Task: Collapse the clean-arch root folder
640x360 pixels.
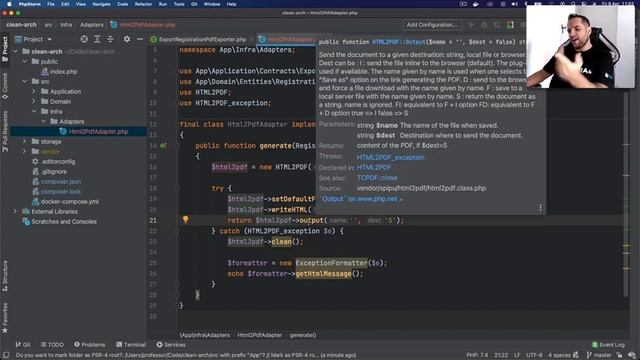Action: coord(16,51)
